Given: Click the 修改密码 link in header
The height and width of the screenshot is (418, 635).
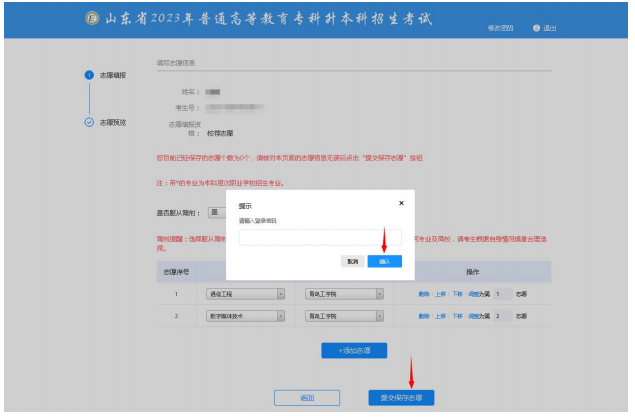Looking at the screenshot, I should 500,28.
